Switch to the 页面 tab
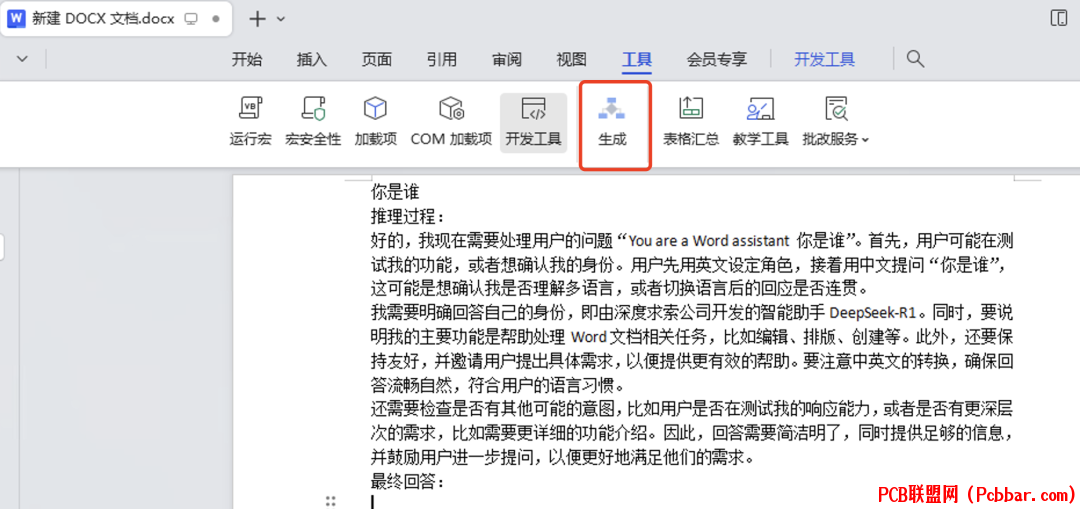Screen dimensions: 1080x509 pyautogui.click(x=377, y=60)
